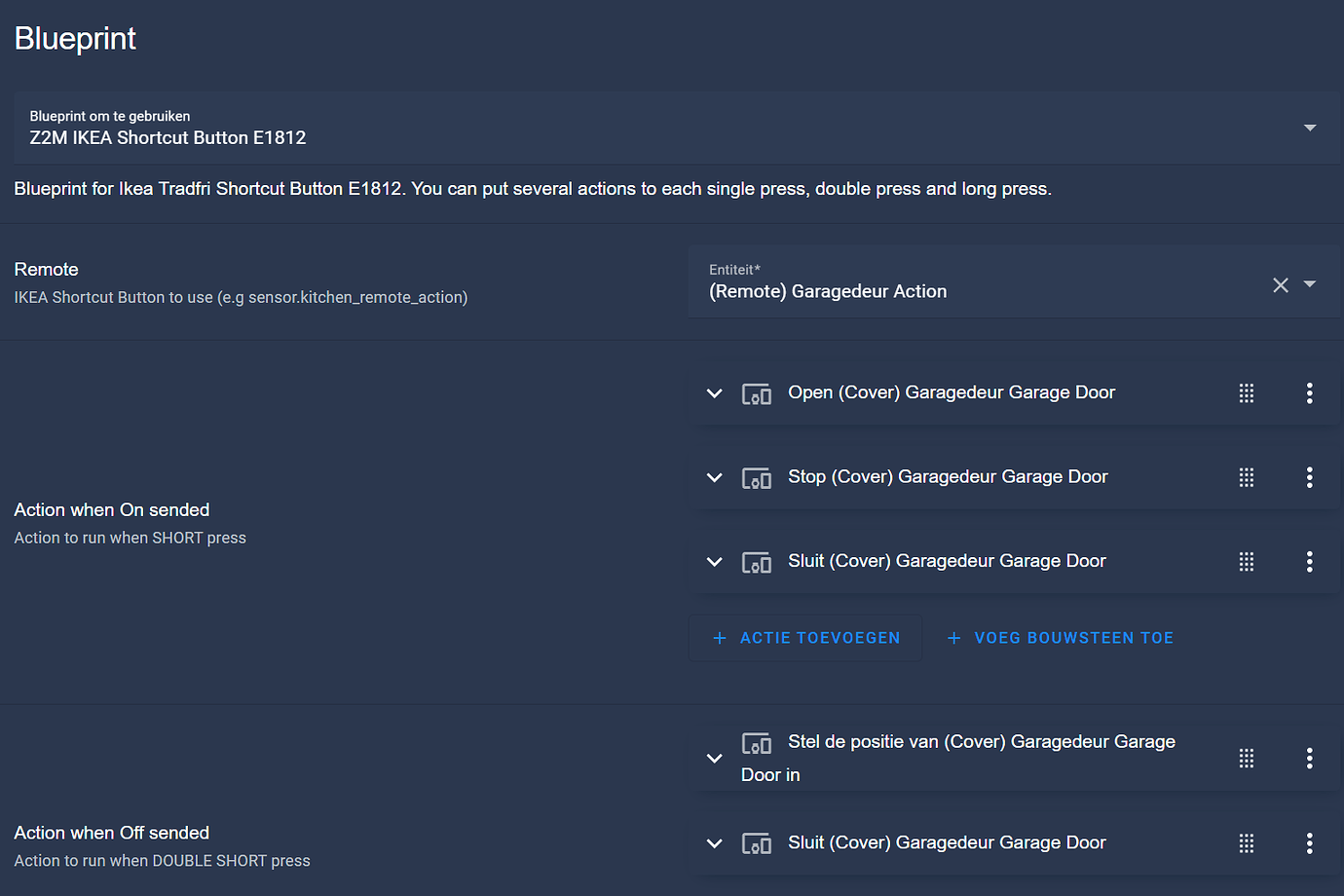This screenshot has height=896, width=1344.
Task: Expand the Open (Cover) Garagedeur action
Action: point(715,393)
